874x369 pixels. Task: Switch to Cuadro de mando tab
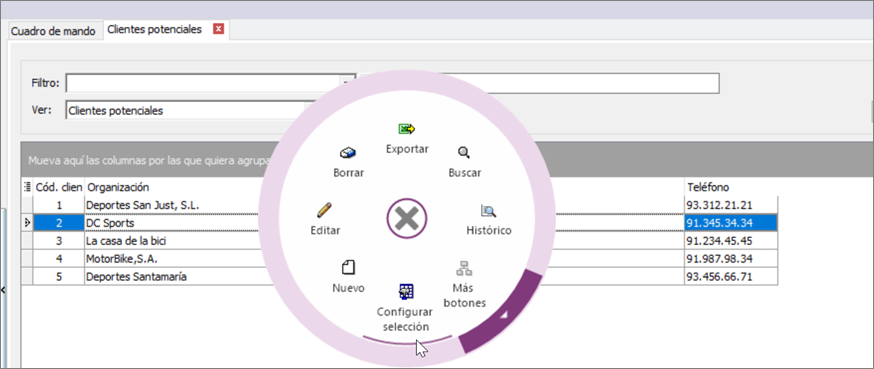pyautogui.click(x=53, y=31)
